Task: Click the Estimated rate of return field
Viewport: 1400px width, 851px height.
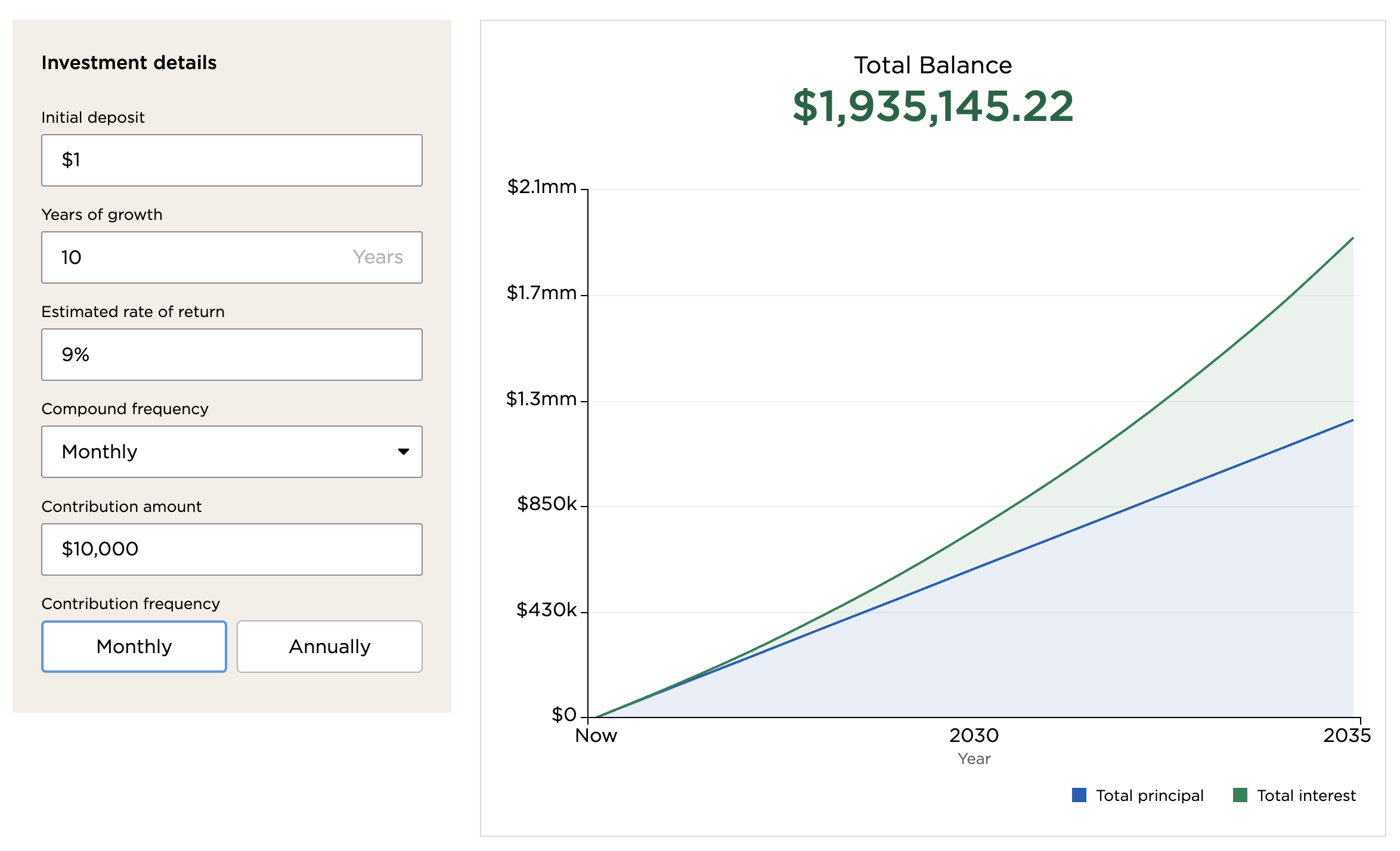Action: tap(231, 355)
